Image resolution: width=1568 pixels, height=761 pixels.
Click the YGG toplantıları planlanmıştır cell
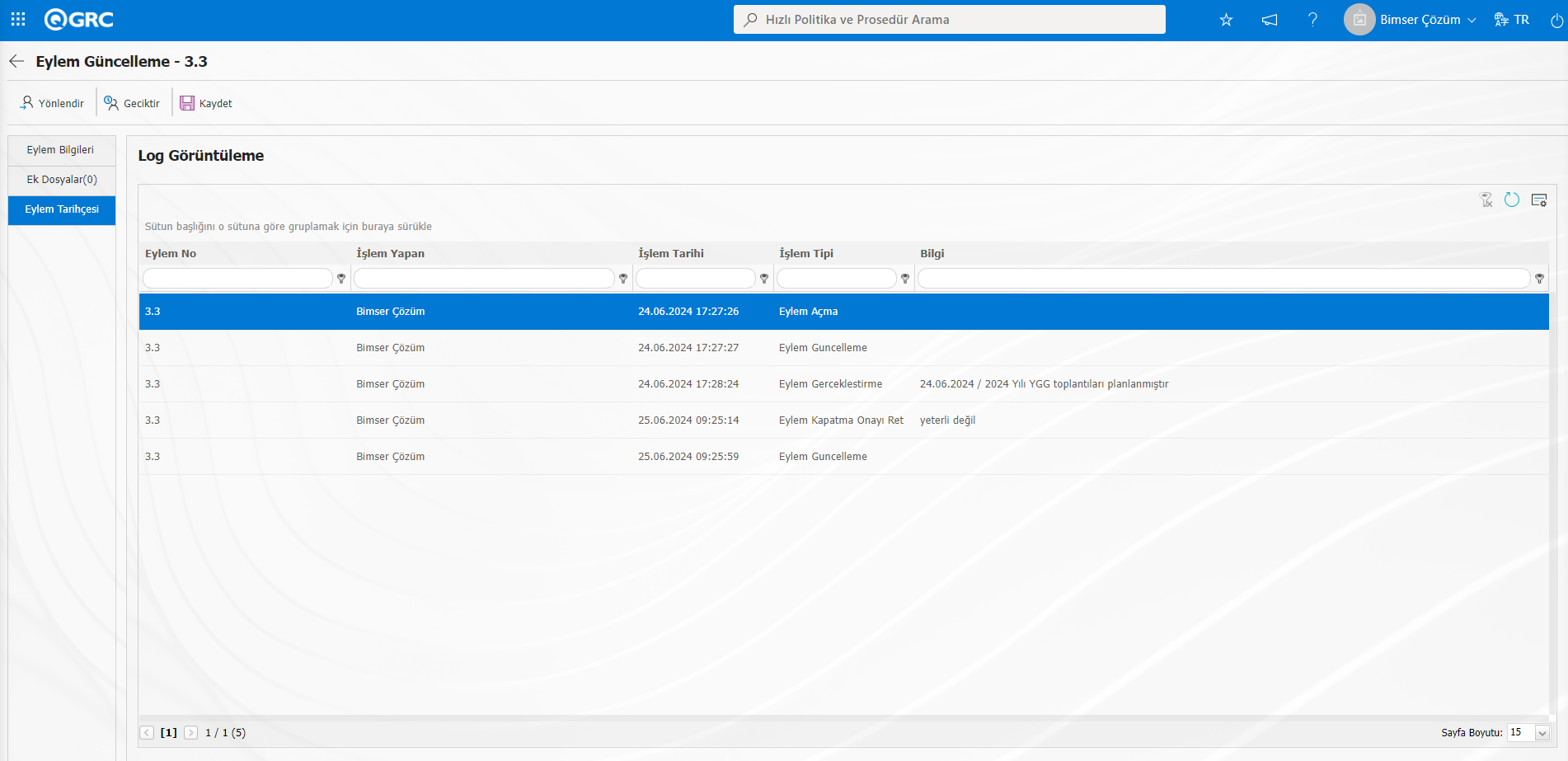click(1044, 384)
